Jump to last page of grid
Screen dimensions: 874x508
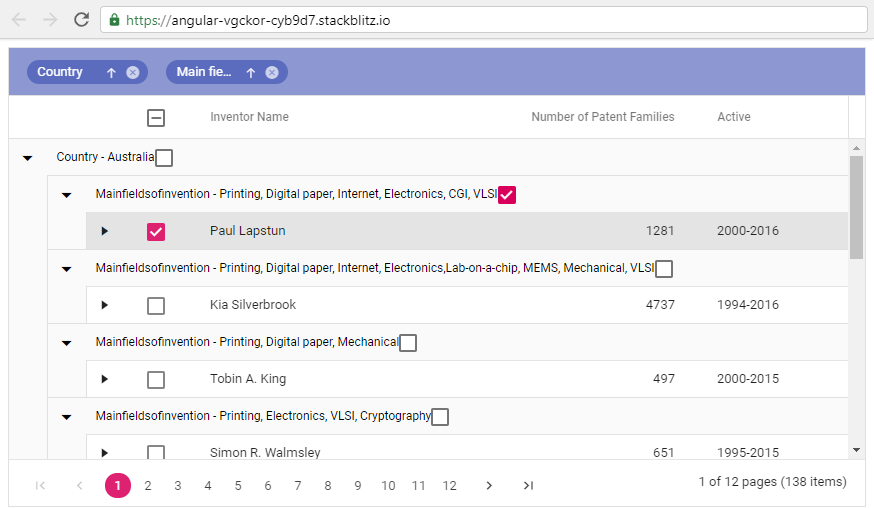[528, 486]
